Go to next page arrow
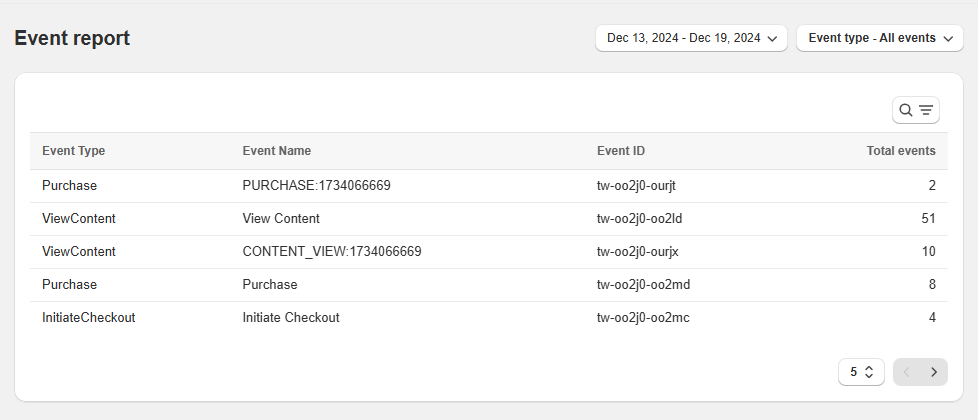Screen dimensions: 978x420 coord(934,372)
